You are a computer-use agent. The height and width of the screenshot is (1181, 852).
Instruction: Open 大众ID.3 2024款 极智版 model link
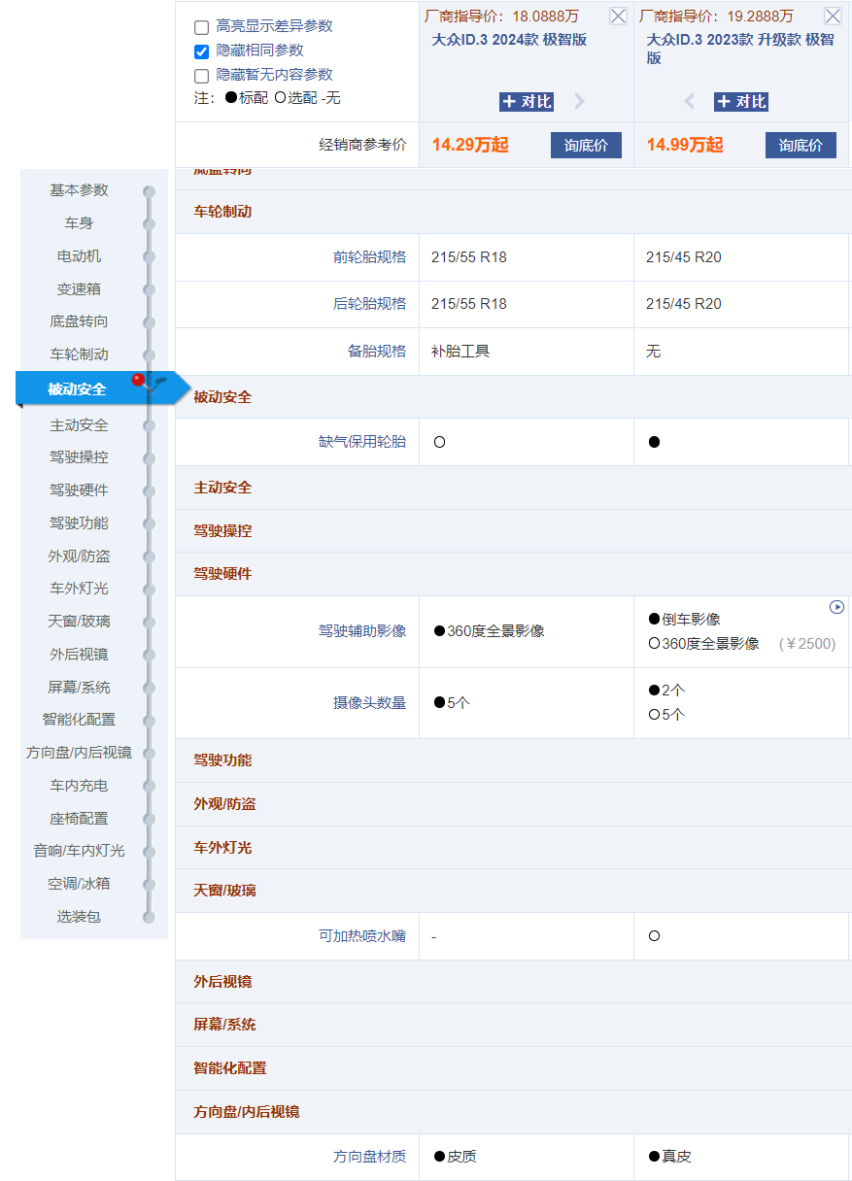point(509,40)
